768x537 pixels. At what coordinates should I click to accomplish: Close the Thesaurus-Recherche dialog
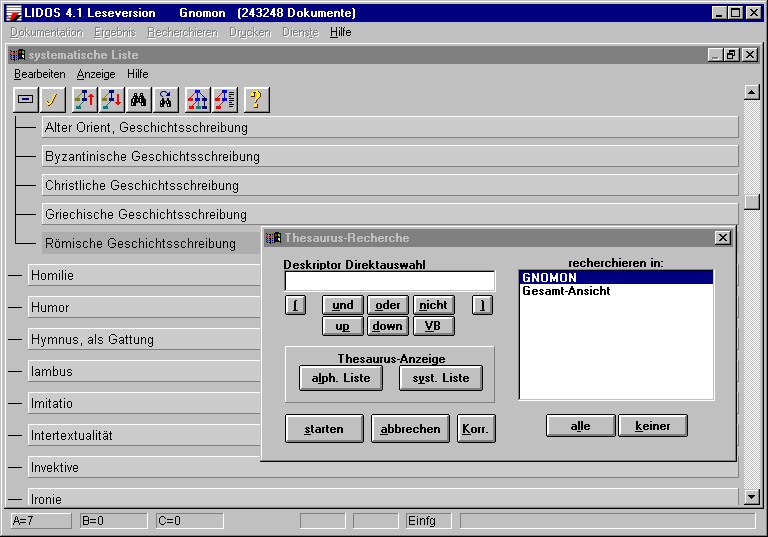click(x=723, y=238)
